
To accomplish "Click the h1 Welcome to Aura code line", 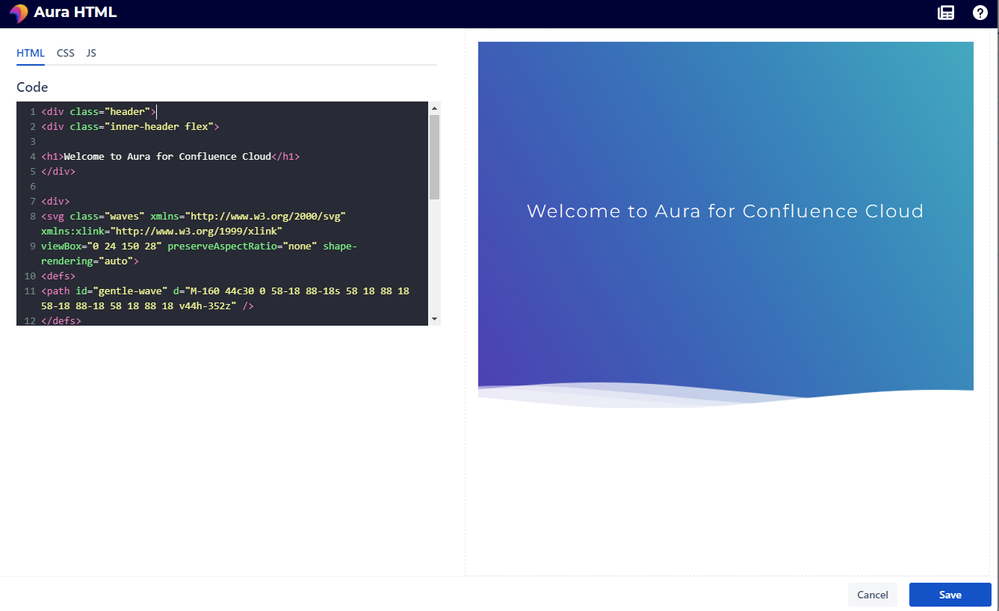I will (x=170, y=157).
